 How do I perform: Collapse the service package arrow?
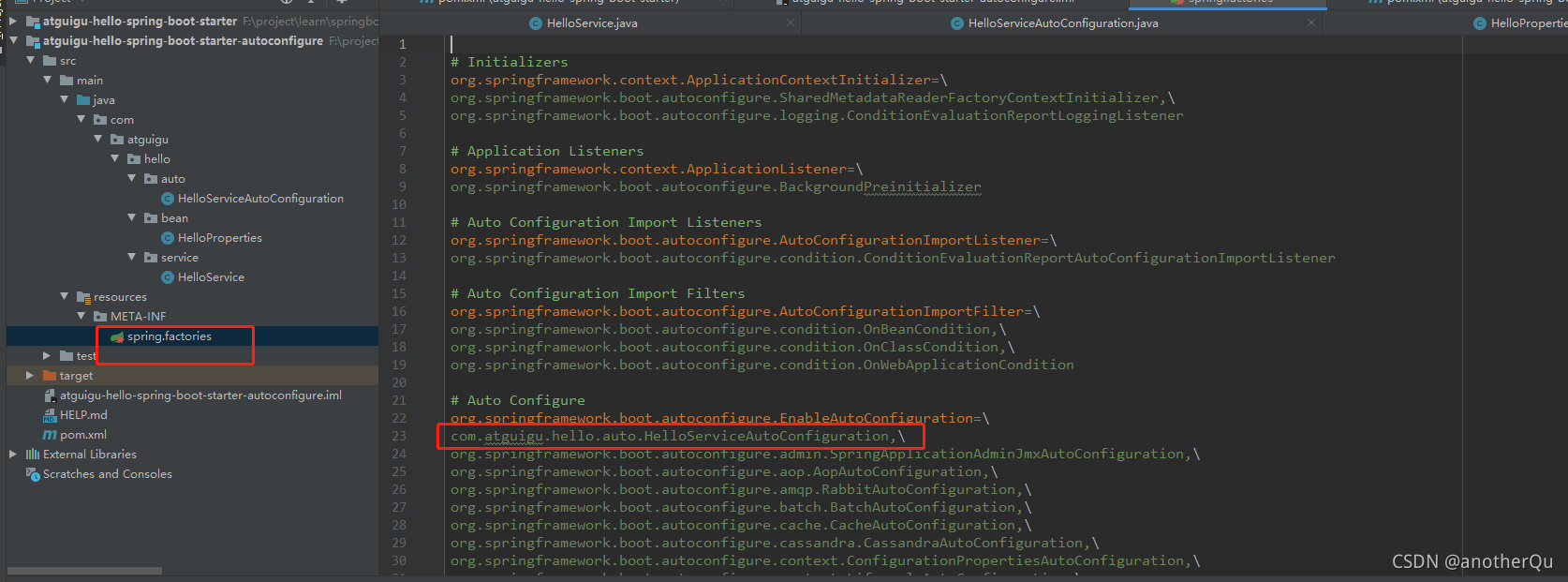coord(131,257)
